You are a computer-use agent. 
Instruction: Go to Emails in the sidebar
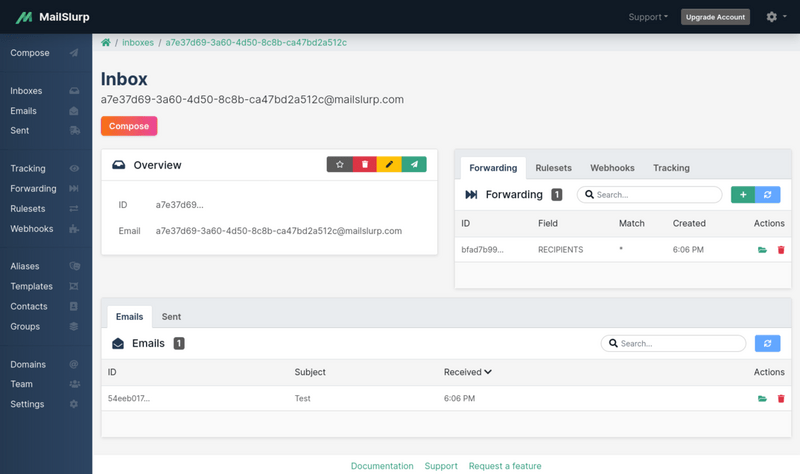(x=45, y=111)
